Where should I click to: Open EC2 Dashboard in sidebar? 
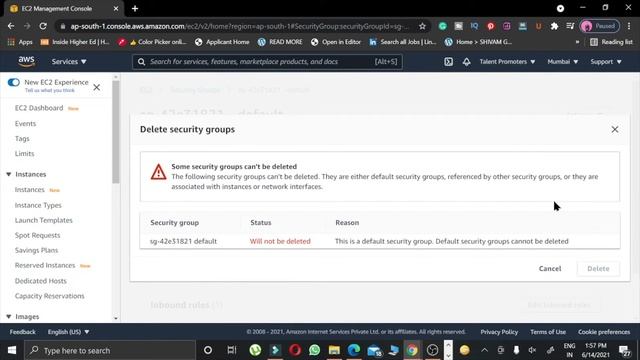[x=39, y=108]
